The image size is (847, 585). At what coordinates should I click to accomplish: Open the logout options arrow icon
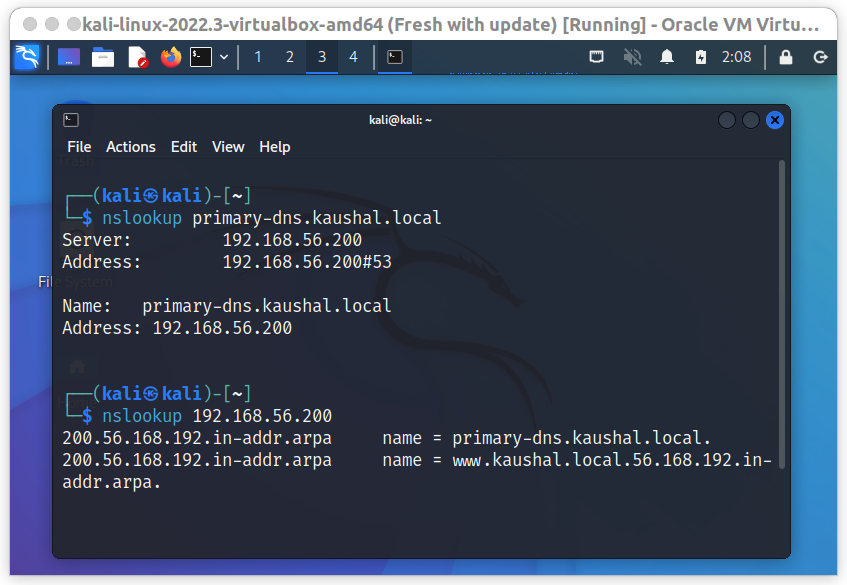[821, 57]
